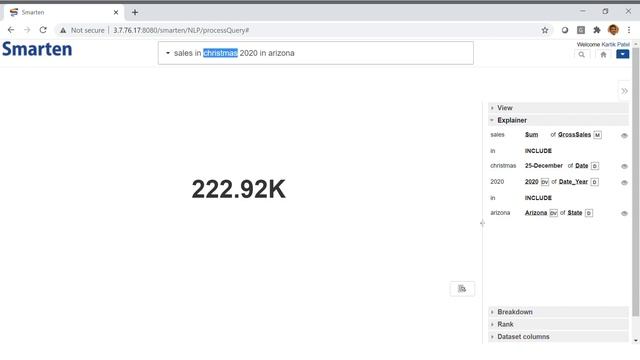
Task: Toggle eye icon for arizona row
Action: pos(624,213)
